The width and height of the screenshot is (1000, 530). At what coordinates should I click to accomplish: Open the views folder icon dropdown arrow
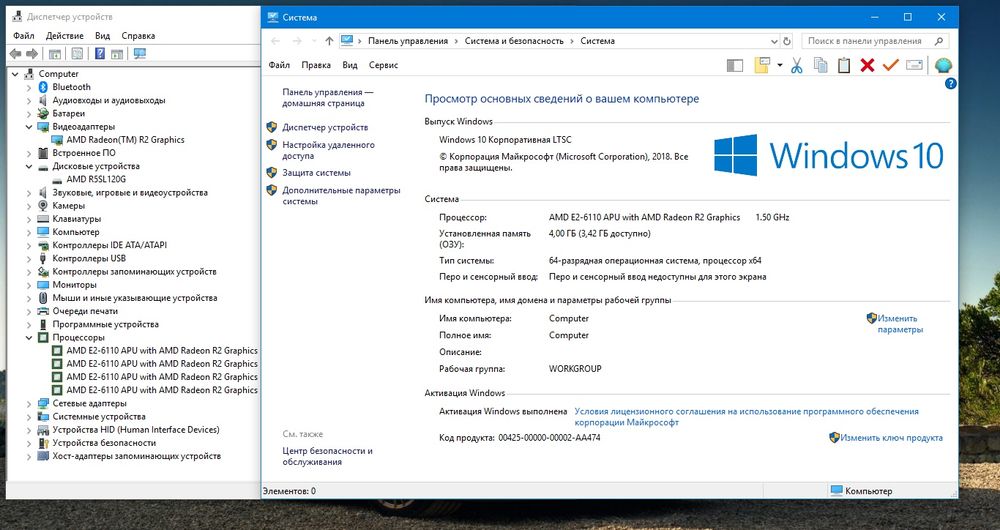pyautogui.click(x=779, y=65)
